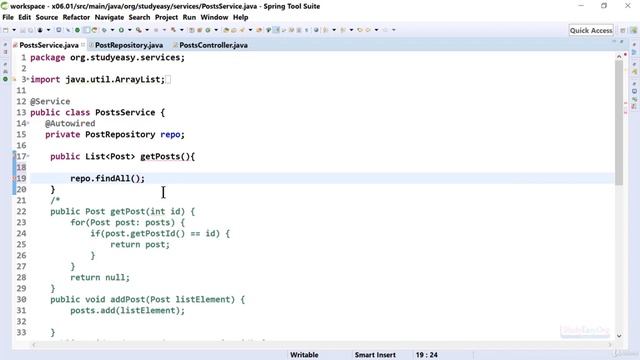640x360 pixels.
Task: Click the New file toolbar icon
Action: click(6, 30)
